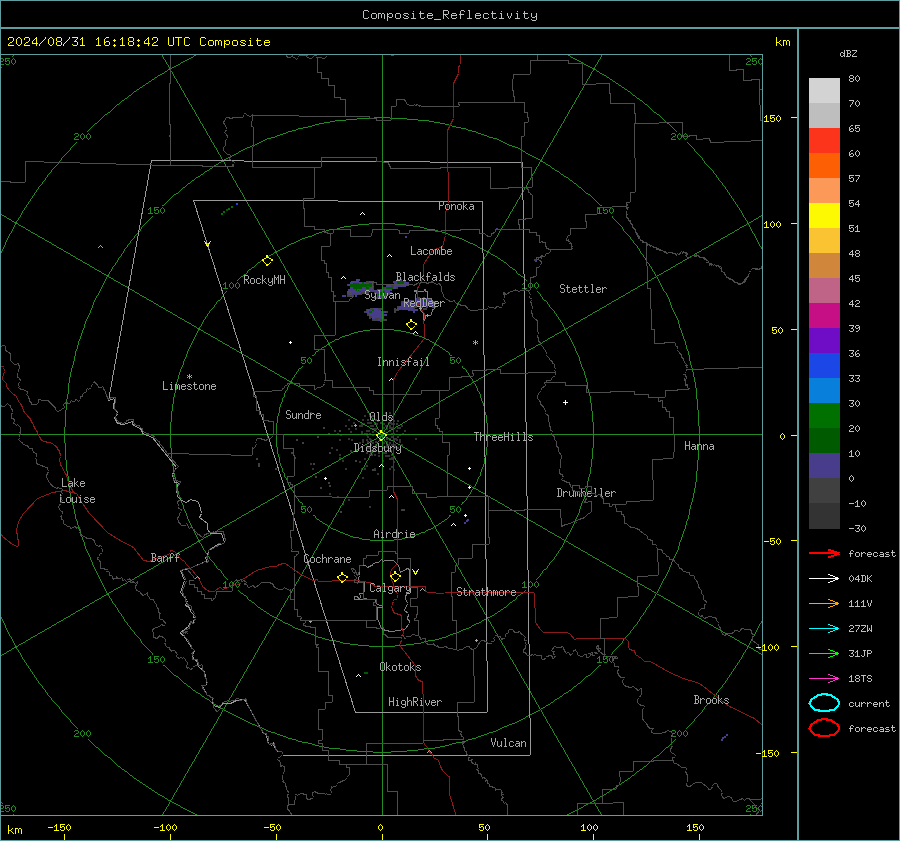The image size is (900, 841).
Task: Click the cyan current ellipse icon
Action: coord(824,703)
